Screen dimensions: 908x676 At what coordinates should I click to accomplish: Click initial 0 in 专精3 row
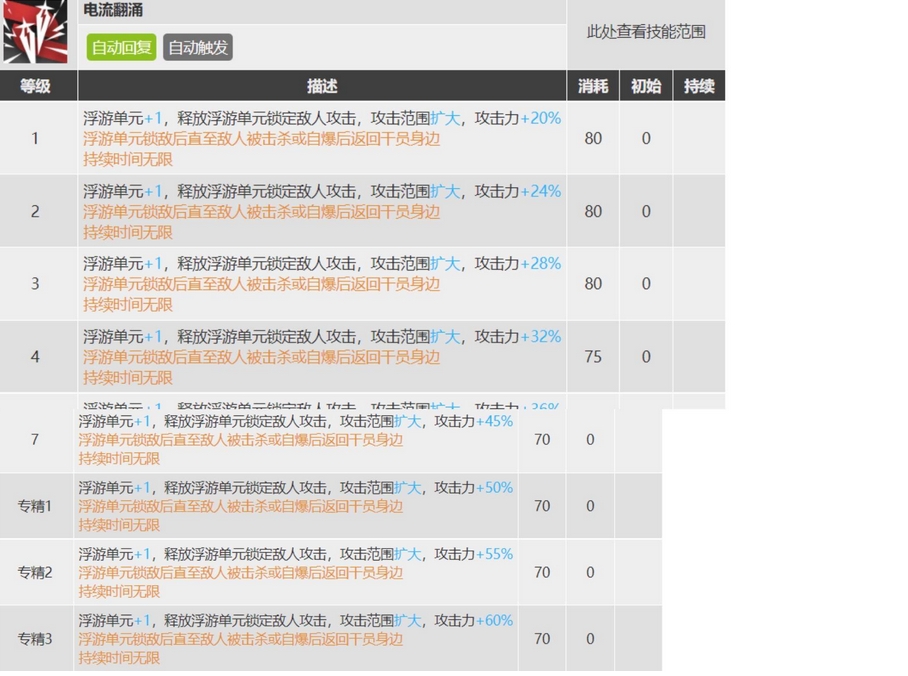[x=590, y=639]
